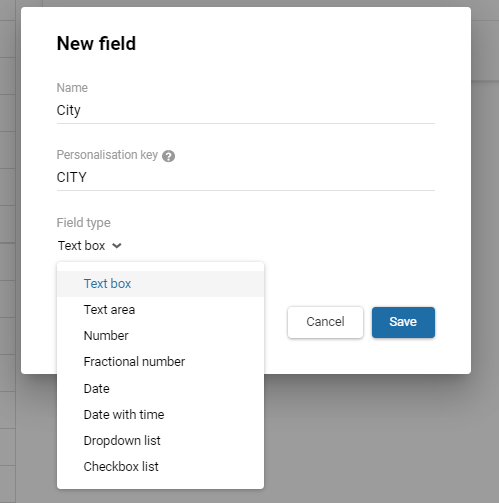
Task: Collapse the Field type dropdown chevron
Action: click(117, 246)
